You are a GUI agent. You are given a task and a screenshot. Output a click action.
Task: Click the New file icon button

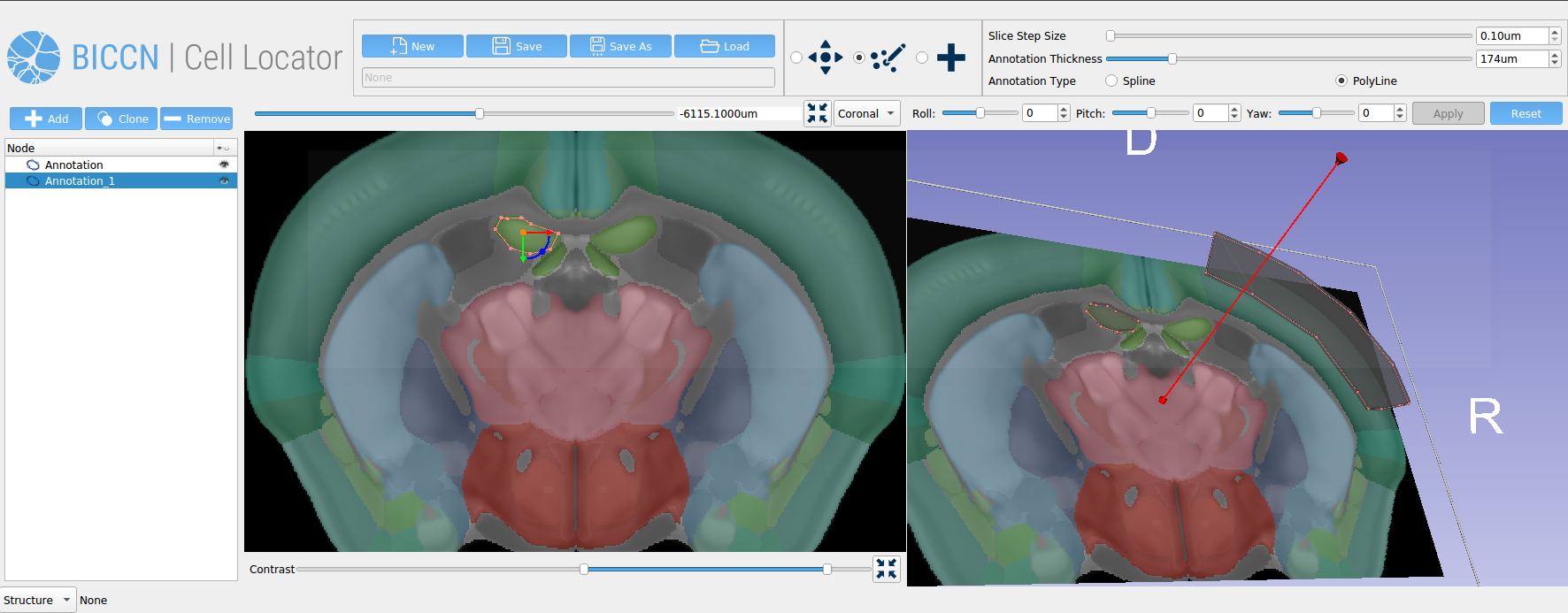412,46
